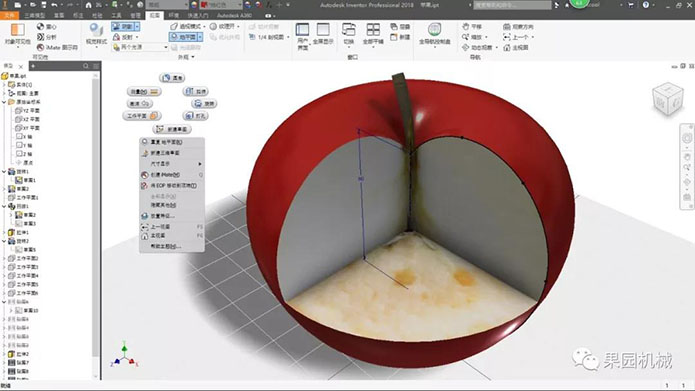Click the New Sketch button in marking menu
This screenshot has width=695, height=391.
coord(172,129)
